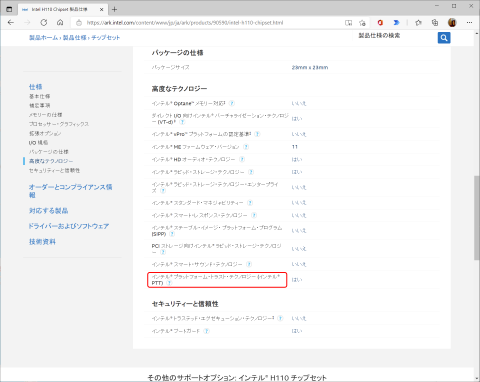
Task: Open ドライバーおよびソフトウェア sidebar link
Action: pos(69,226)
